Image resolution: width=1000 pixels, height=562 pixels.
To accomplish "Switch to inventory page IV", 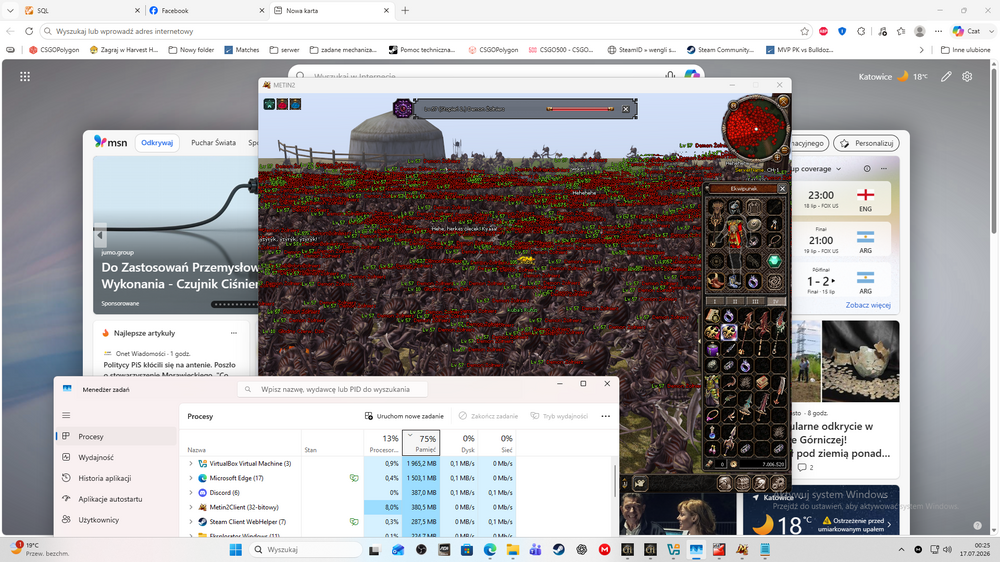I will pyautogui.click(x=776, y=301).
